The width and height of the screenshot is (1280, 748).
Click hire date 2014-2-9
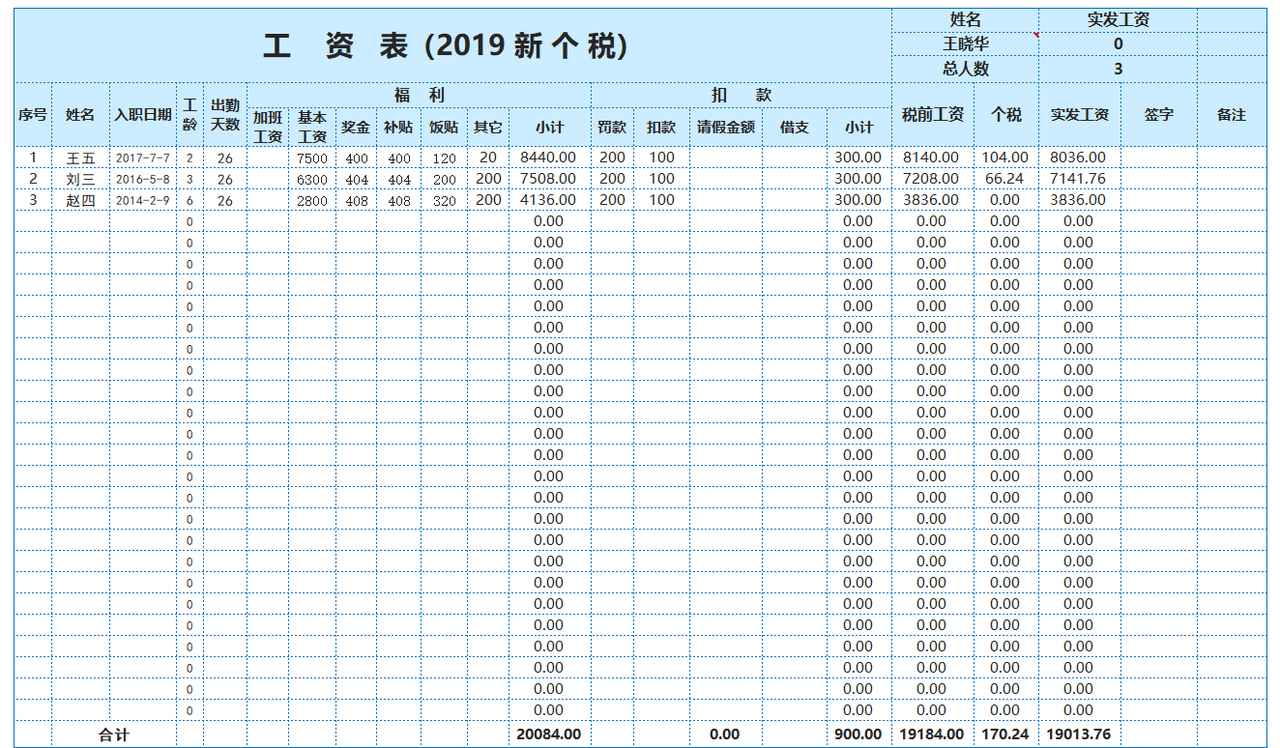(143, 200)
